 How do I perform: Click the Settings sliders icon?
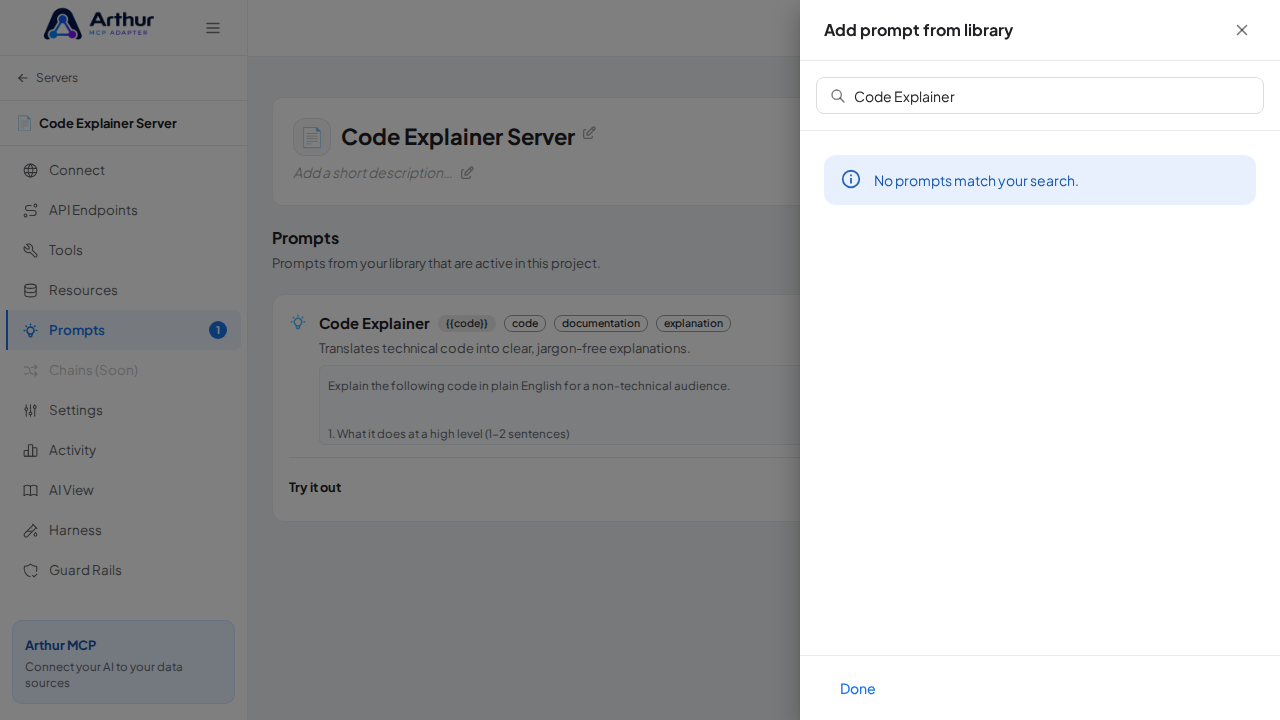coord(31,410)
